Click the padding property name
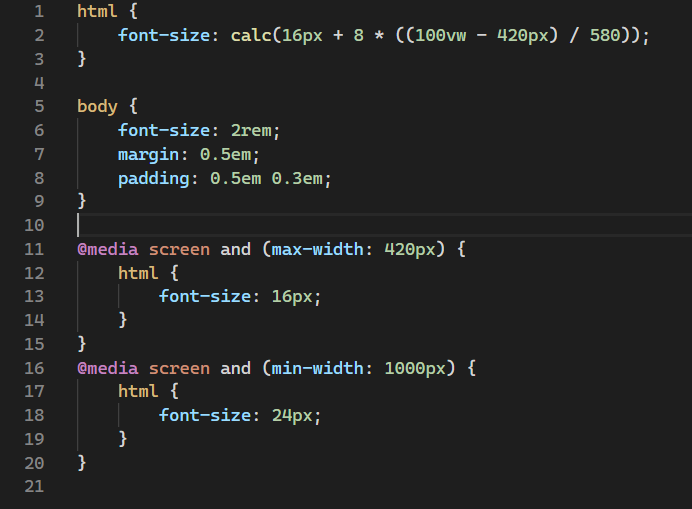The width and height of the screenshot is (692, 509). [x=153, y=178]
